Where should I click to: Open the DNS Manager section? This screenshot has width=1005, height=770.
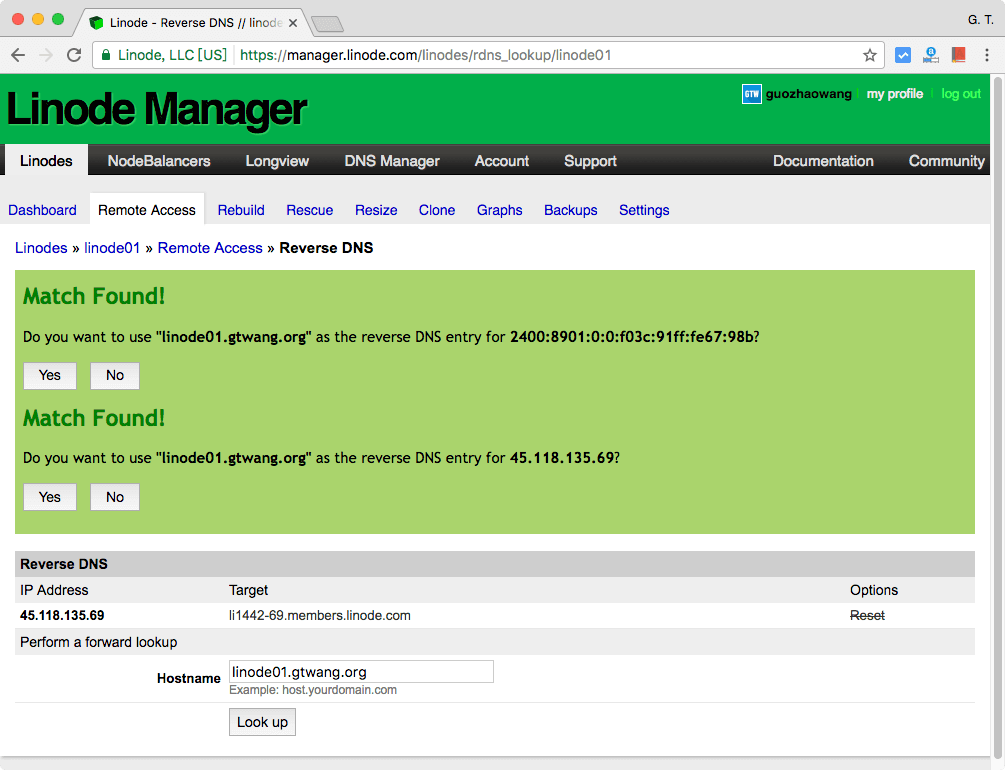(x=391, y=160)
